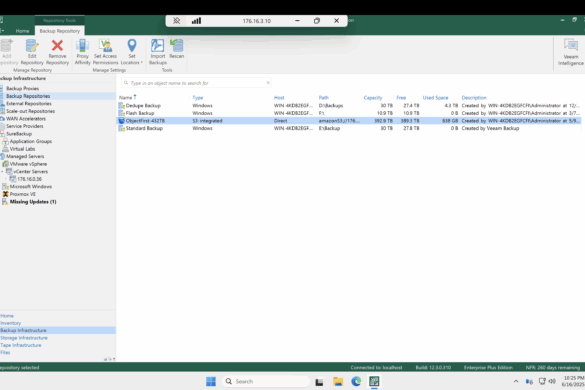Pin the remote connection bar

coord(176,21)
